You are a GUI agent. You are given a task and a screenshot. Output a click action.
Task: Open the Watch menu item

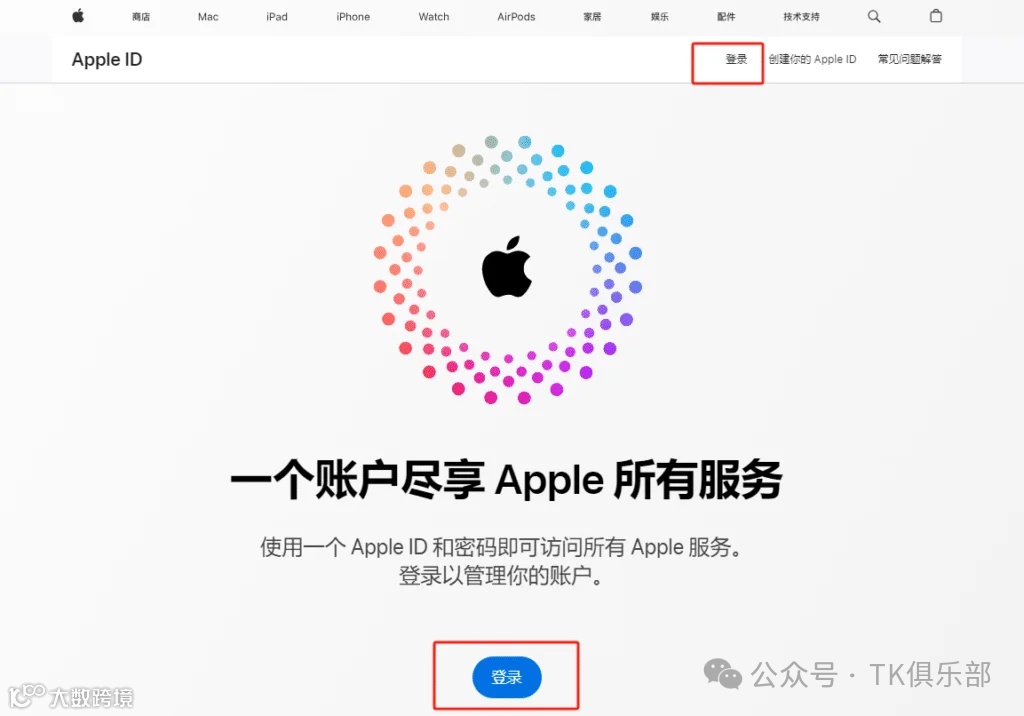click(x=434, y=17)
